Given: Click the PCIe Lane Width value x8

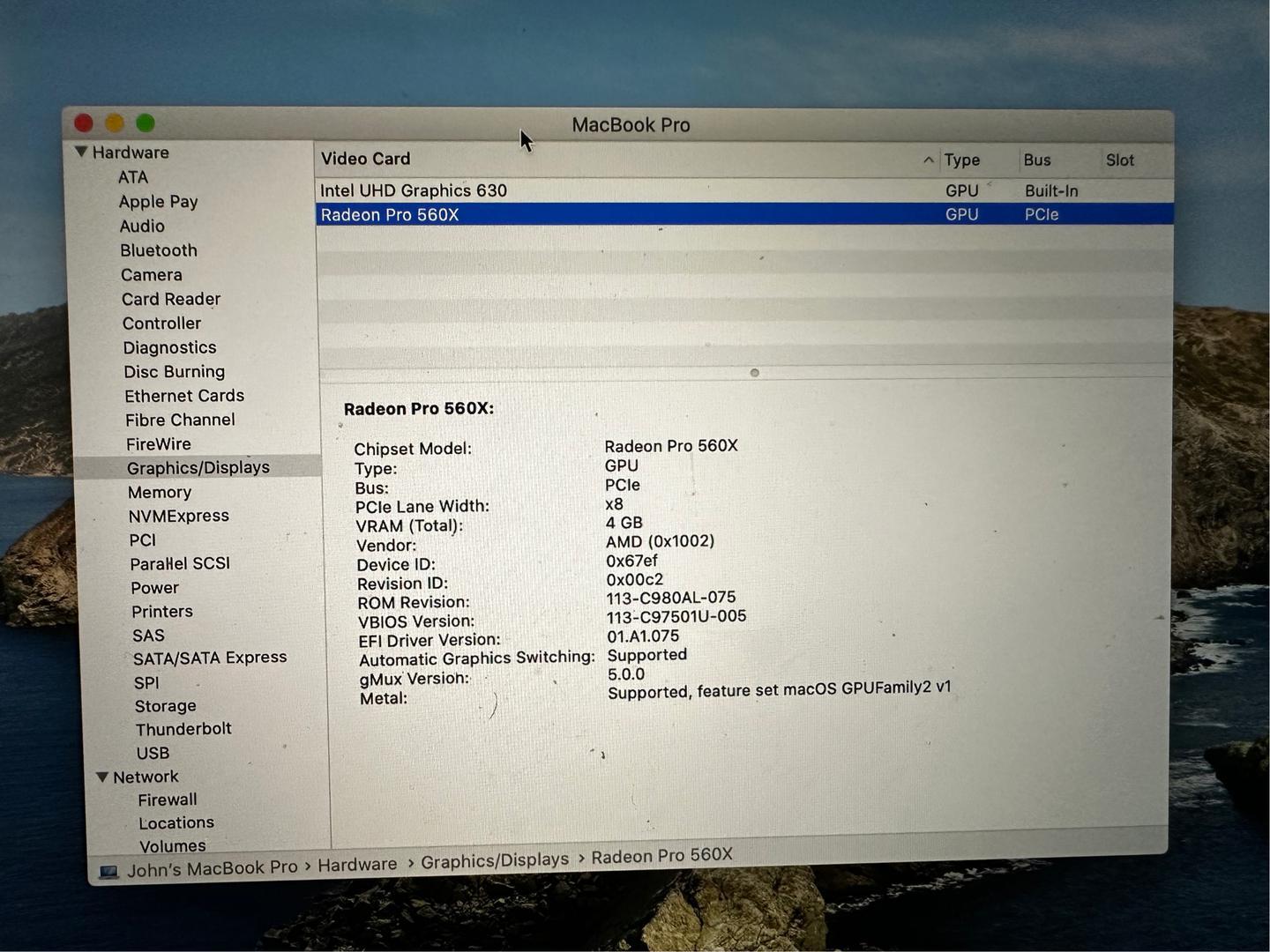Looking at the screenshot, I should (x=614, y=504).
